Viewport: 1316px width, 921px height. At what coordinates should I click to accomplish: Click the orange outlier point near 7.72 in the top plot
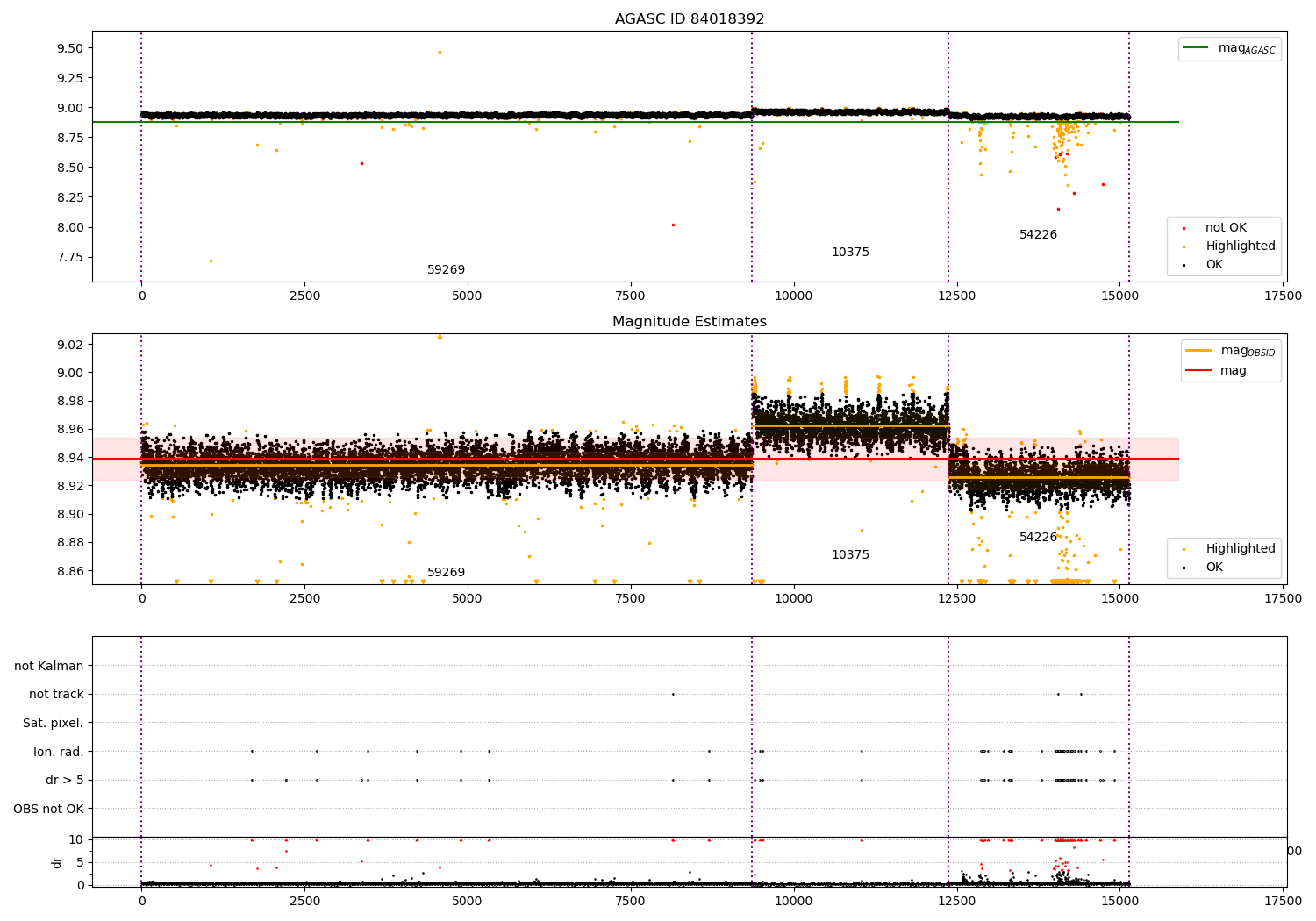[x=211, y=261]
